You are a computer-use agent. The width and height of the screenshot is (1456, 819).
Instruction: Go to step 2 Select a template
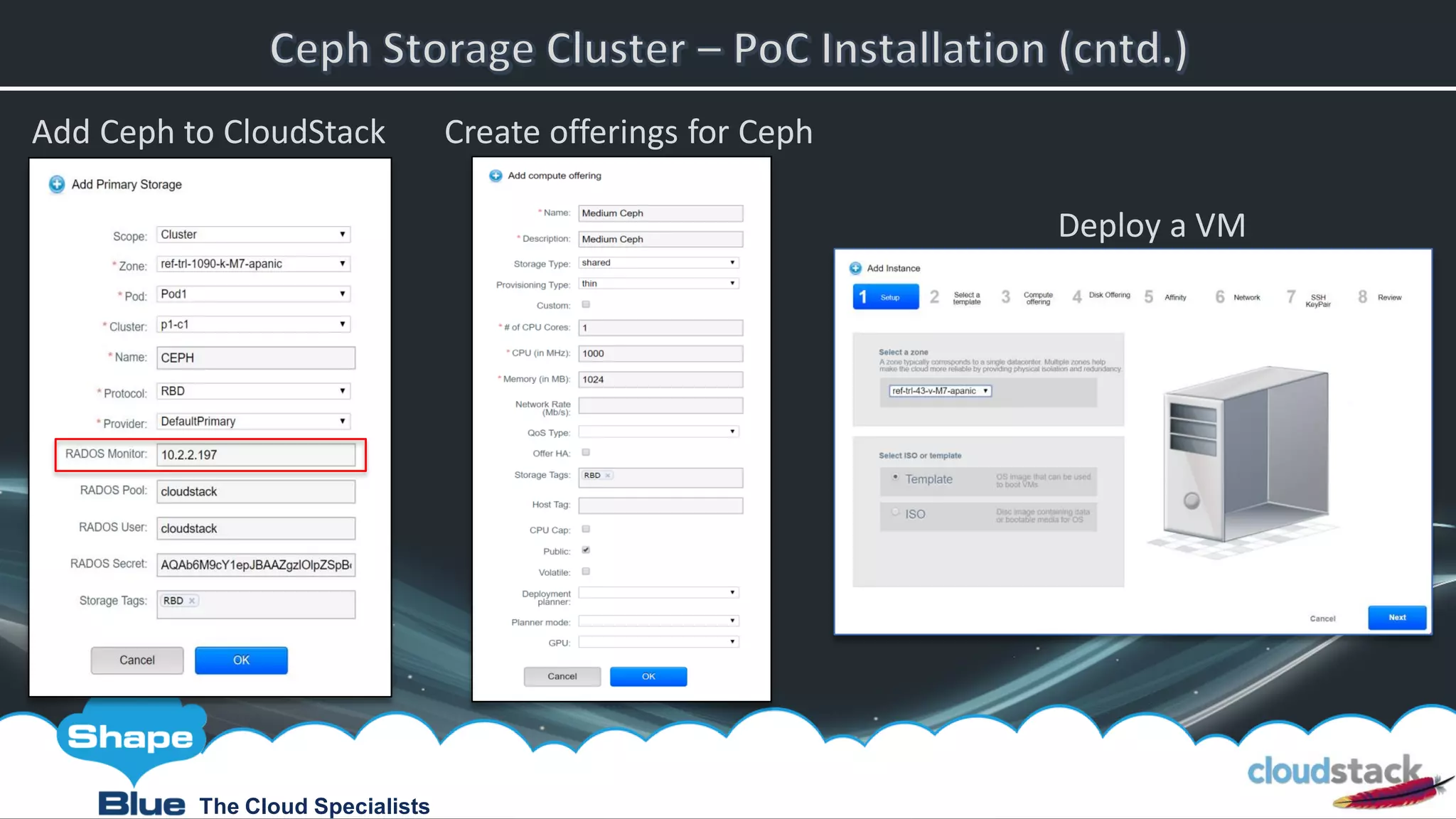tap(956, 297)
